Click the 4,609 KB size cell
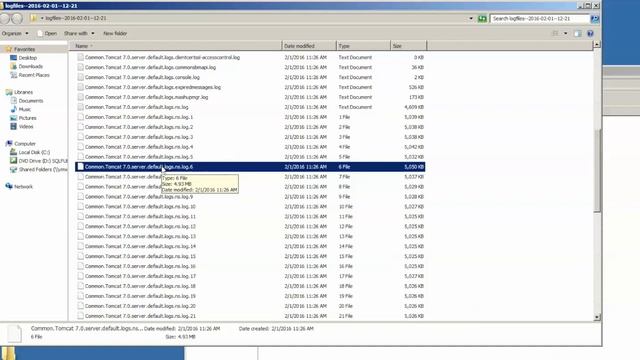The width and height of the screenshot is (640, 360). click(x=414, y=107)
